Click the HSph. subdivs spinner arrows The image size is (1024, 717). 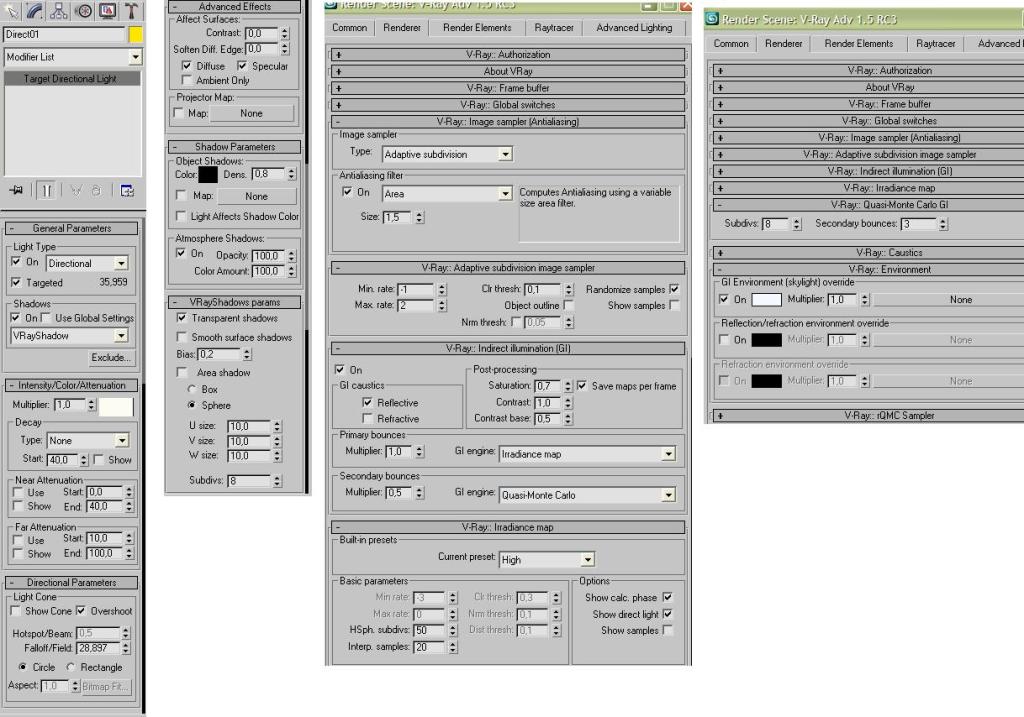(453, 630)
